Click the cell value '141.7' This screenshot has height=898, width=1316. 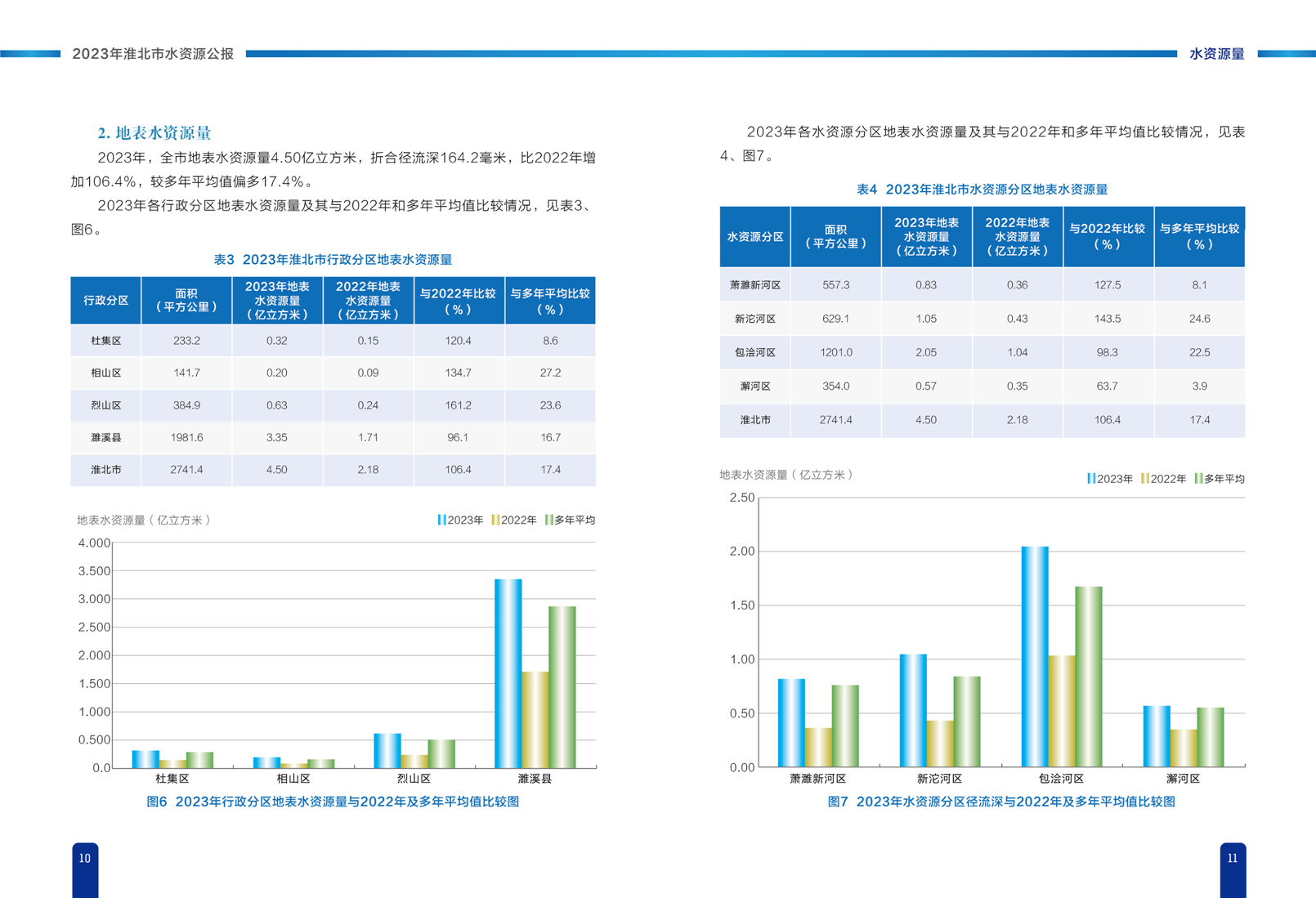coord(187,373)
